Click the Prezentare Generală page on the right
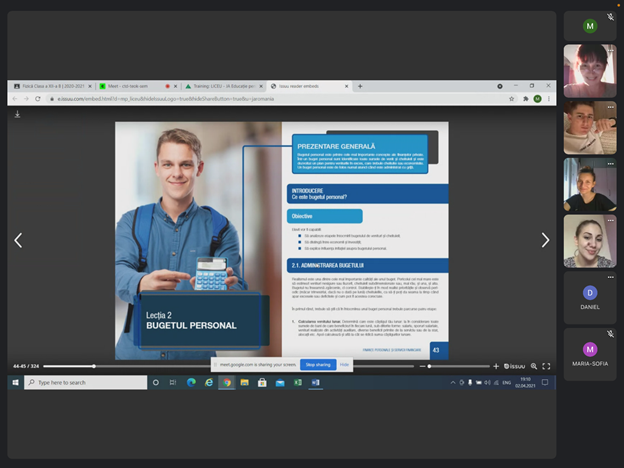Image resolution: width=624 pixels, height=468 pixels. coord(365,241)
